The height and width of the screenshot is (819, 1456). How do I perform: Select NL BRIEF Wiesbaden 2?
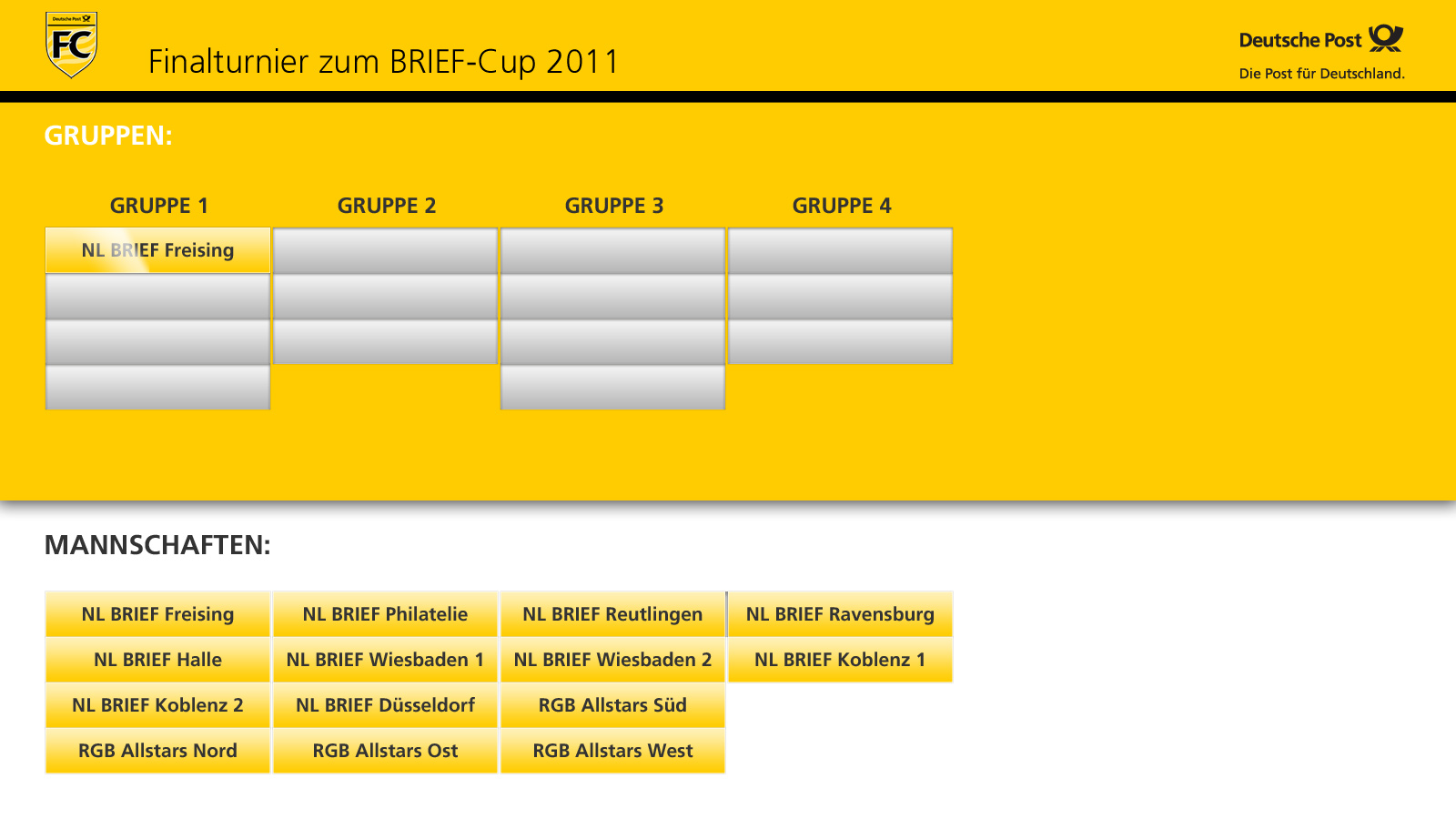click(612, 660)
